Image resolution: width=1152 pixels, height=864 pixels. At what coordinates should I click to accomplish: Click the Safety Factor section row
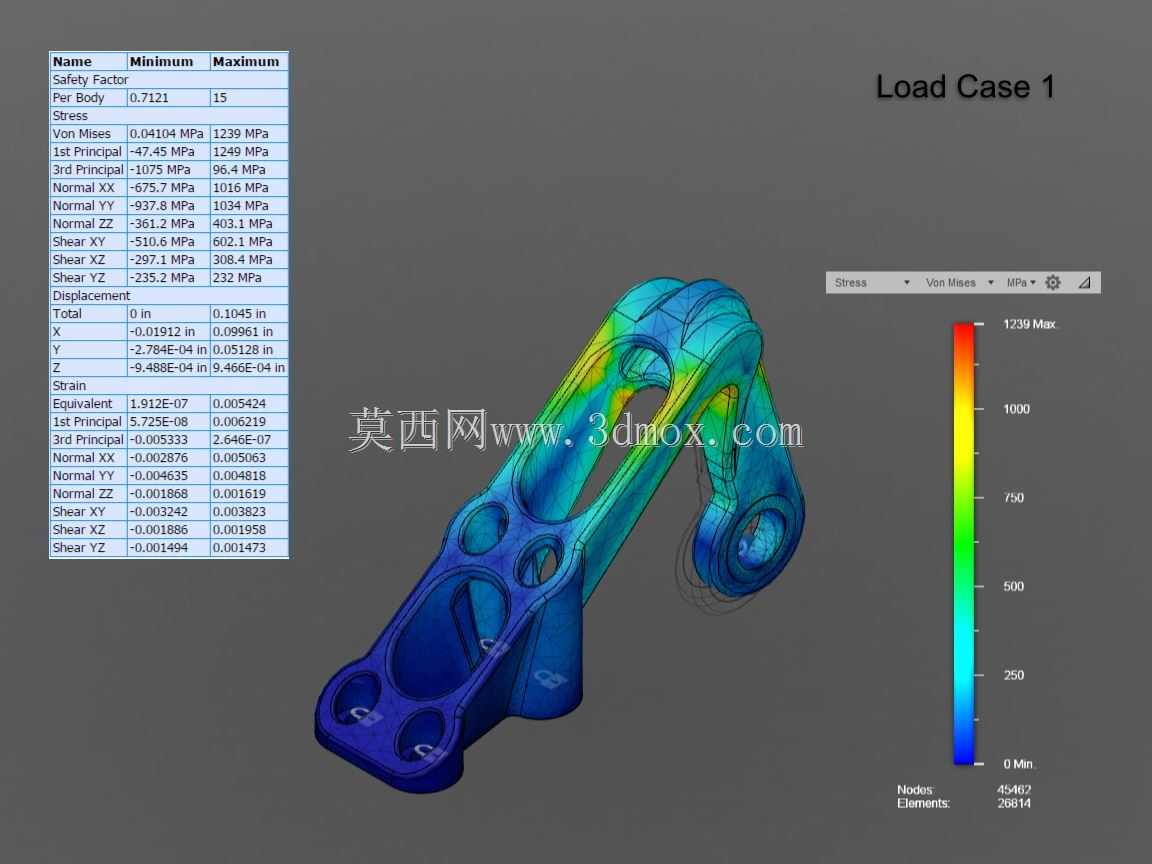click(x=169, y=79)
